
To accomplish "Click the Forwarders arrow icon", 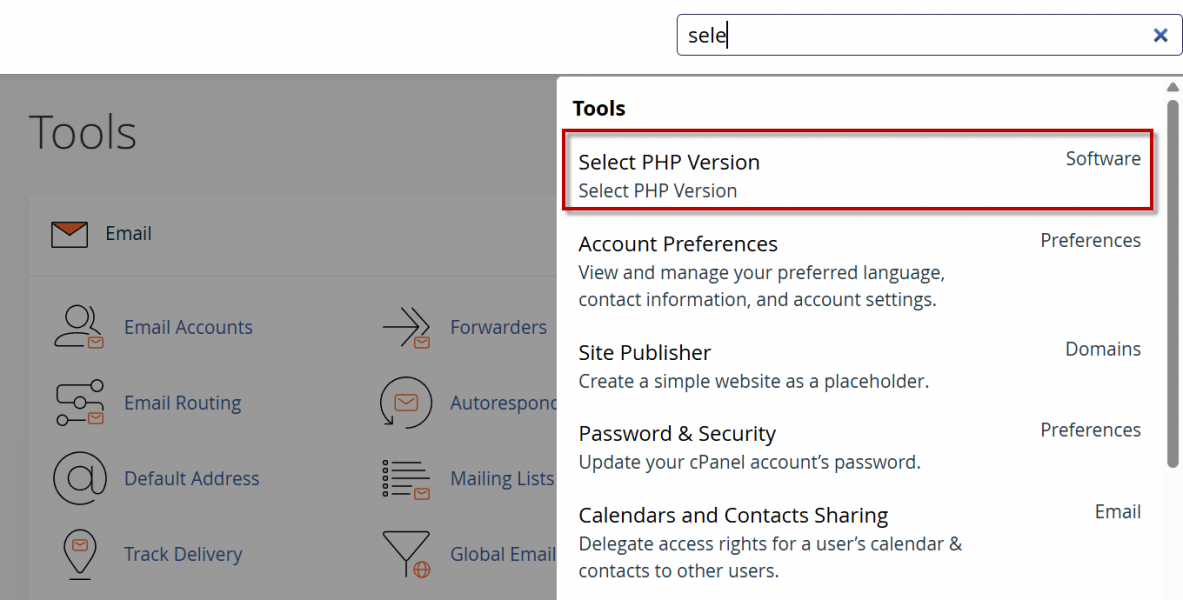I will 406,327.
